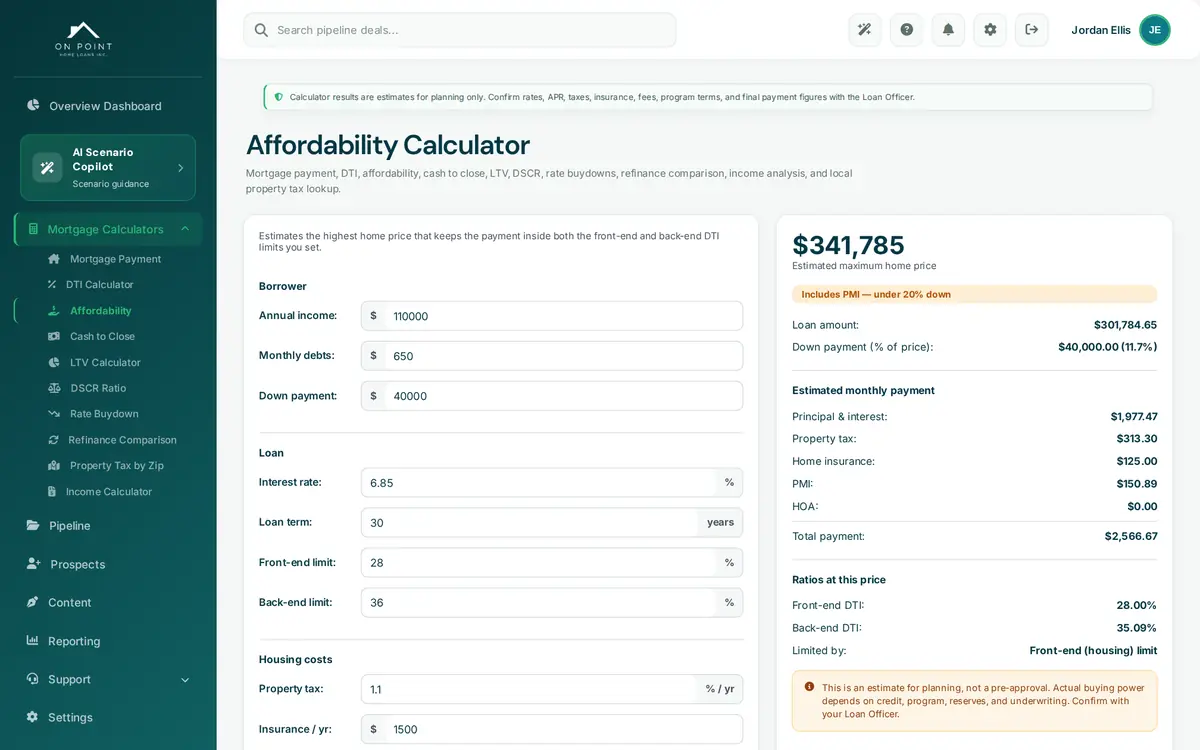Click the Mortgage Calculators icon
Viewport: 1200px width, 750px height.
pyautogui.click(x=33, y=229)
